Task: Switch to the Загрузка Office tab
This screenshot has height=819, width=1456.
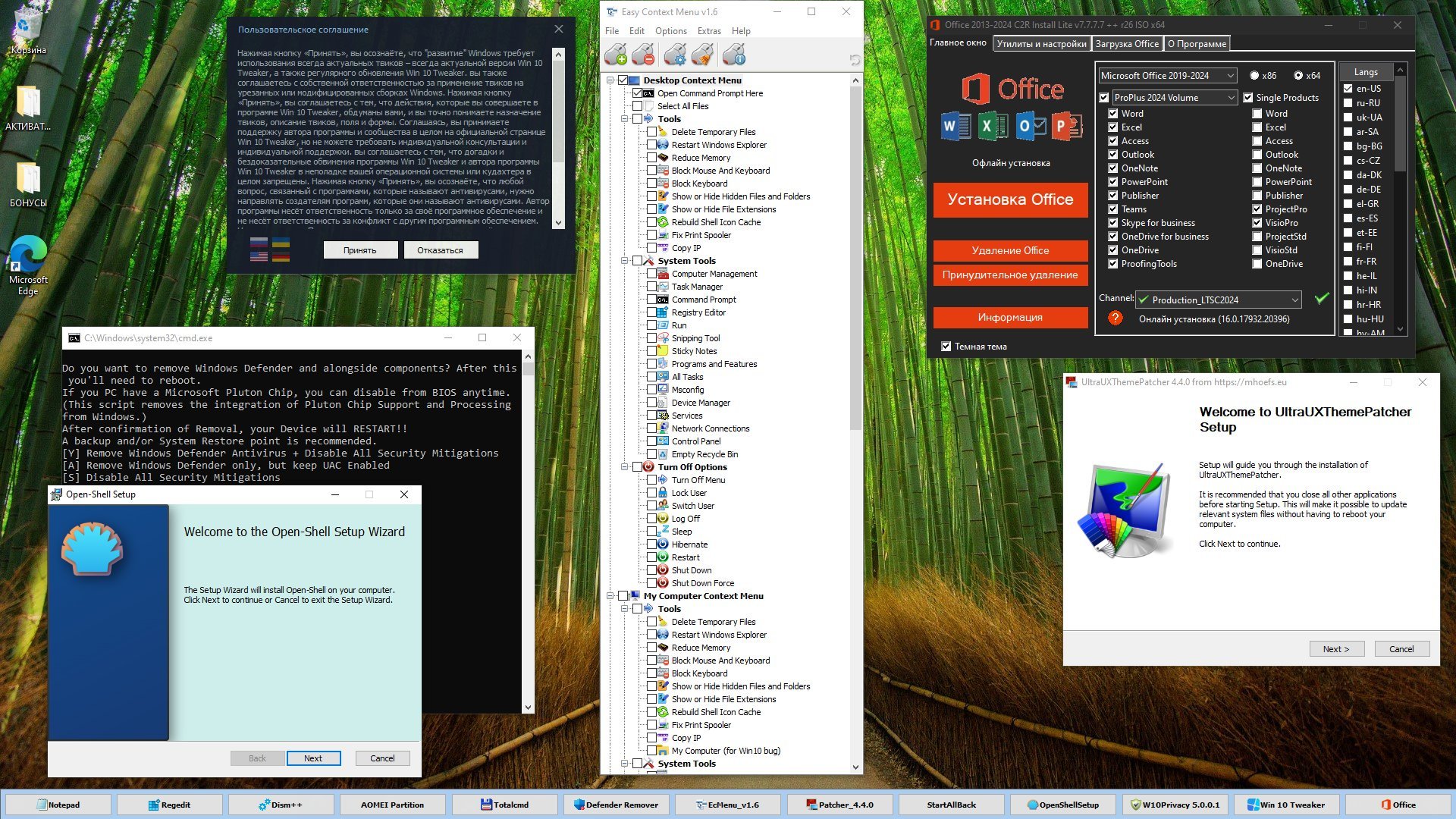Action: pos(1127,44)
